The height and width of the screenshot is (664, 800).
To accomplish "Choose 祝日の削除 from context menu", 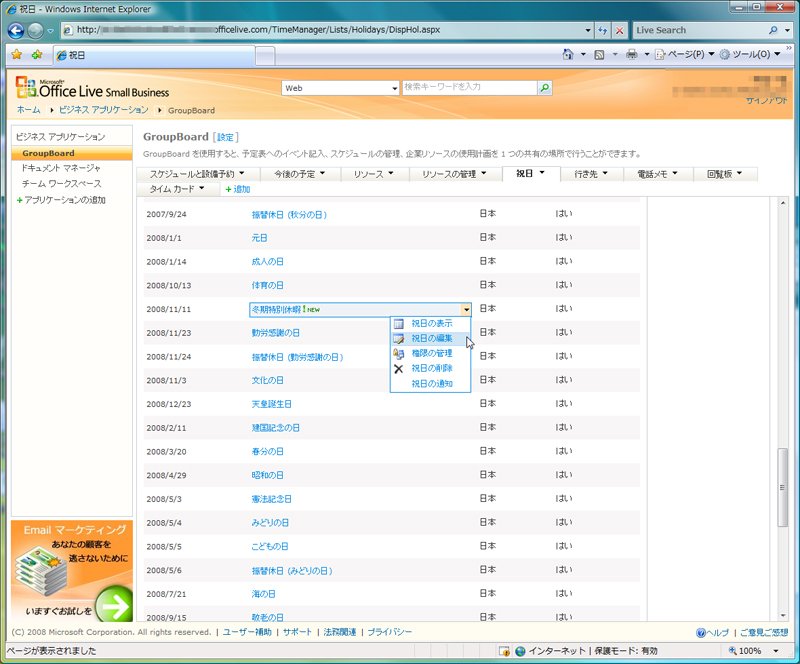I will pyautogui.click(x=432, y=368).
